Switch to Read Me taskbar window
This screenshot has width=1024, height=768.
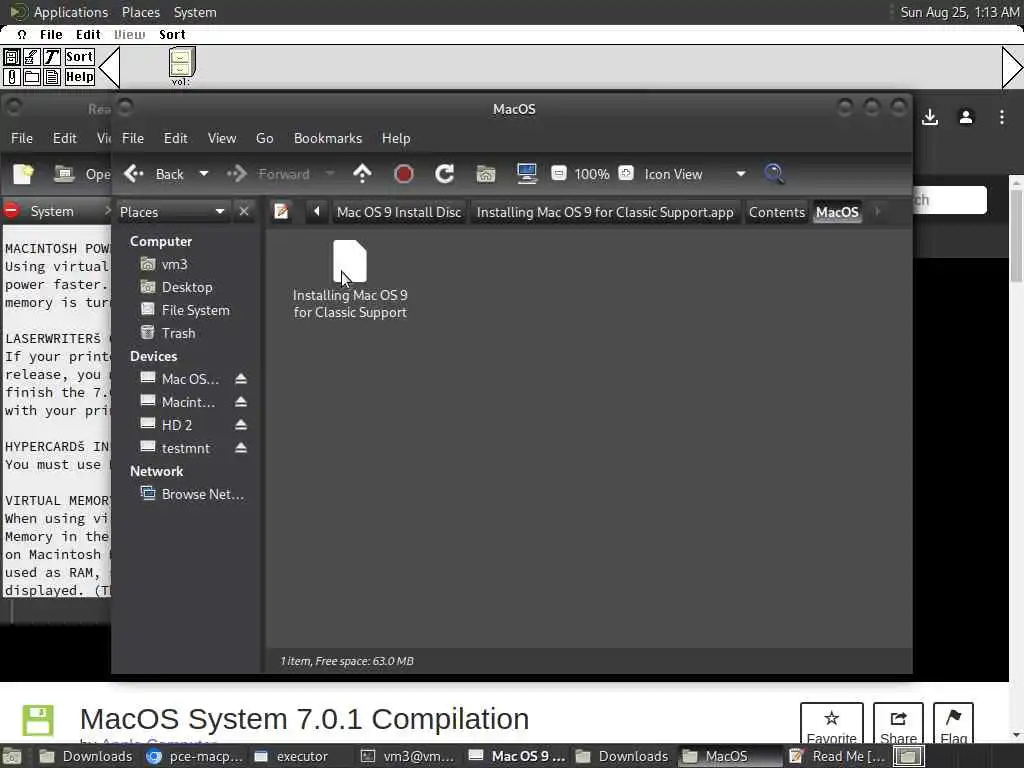click(x=838, y=756)
